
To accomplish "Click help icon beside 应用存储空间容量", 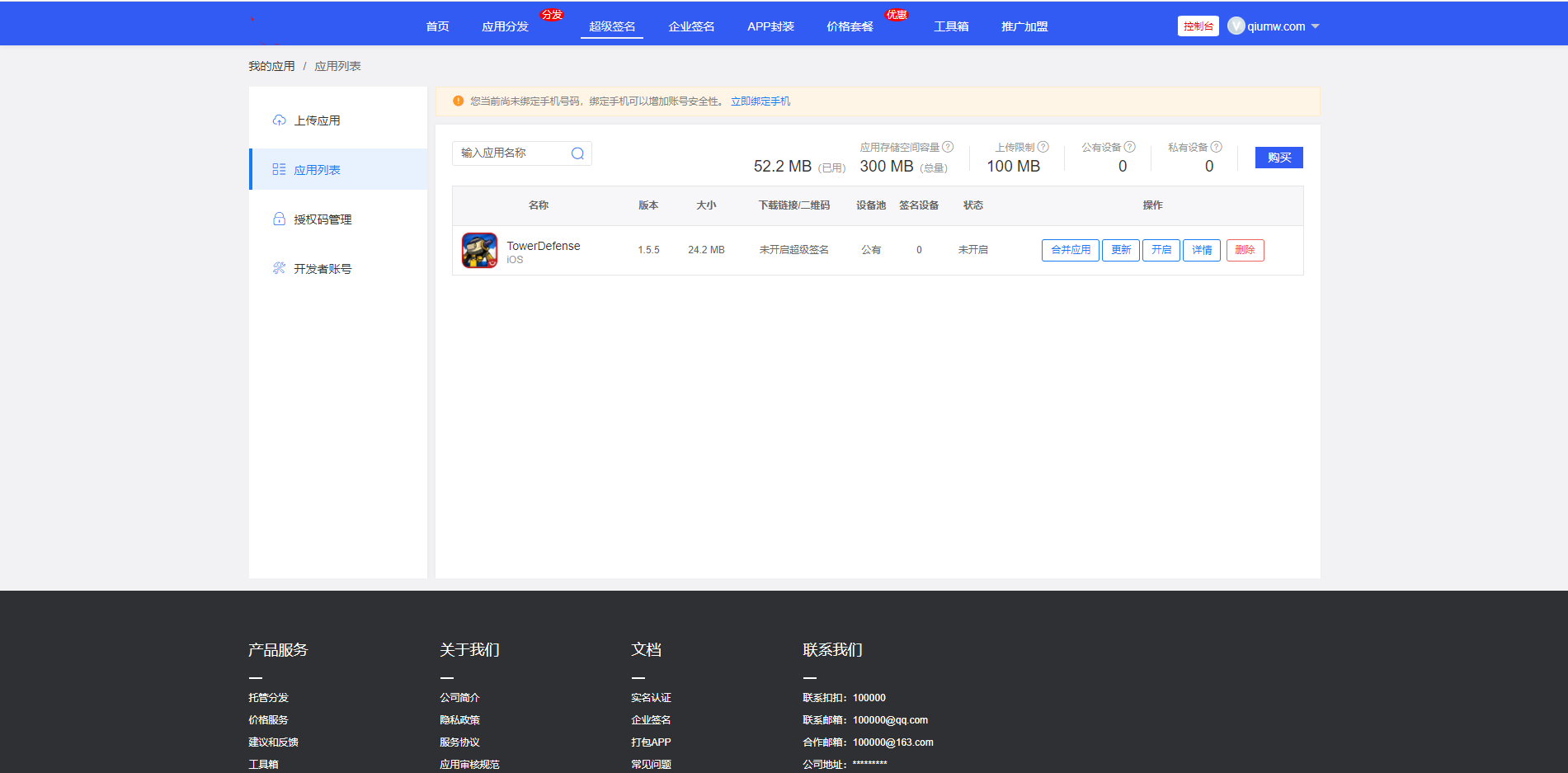I will pyautogui.click(x=948, y=147).
